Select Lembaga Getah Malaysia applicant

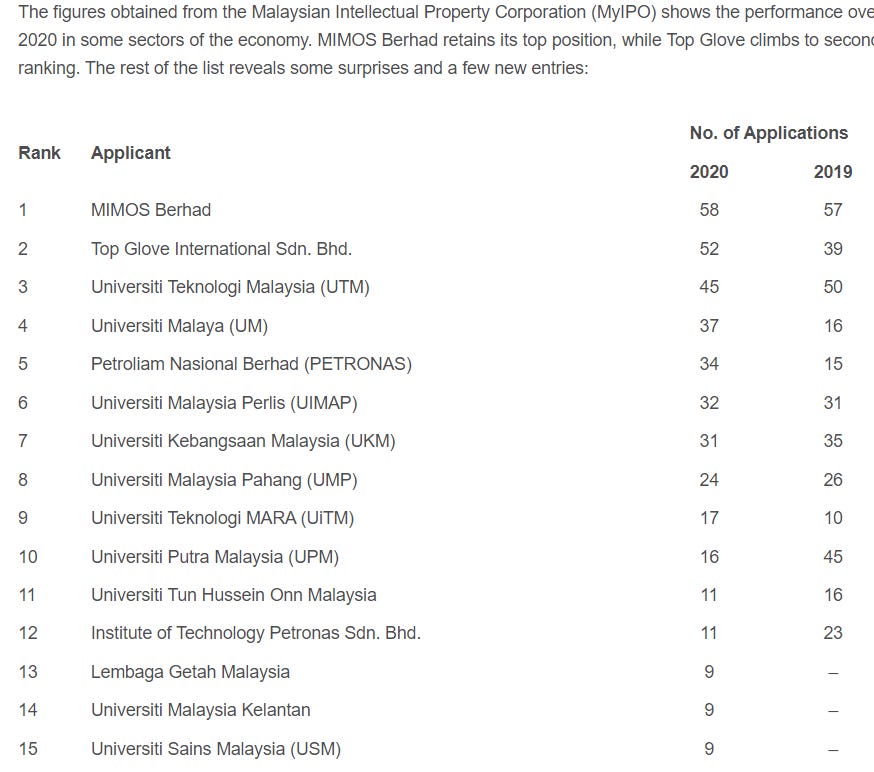pos(190,672)
